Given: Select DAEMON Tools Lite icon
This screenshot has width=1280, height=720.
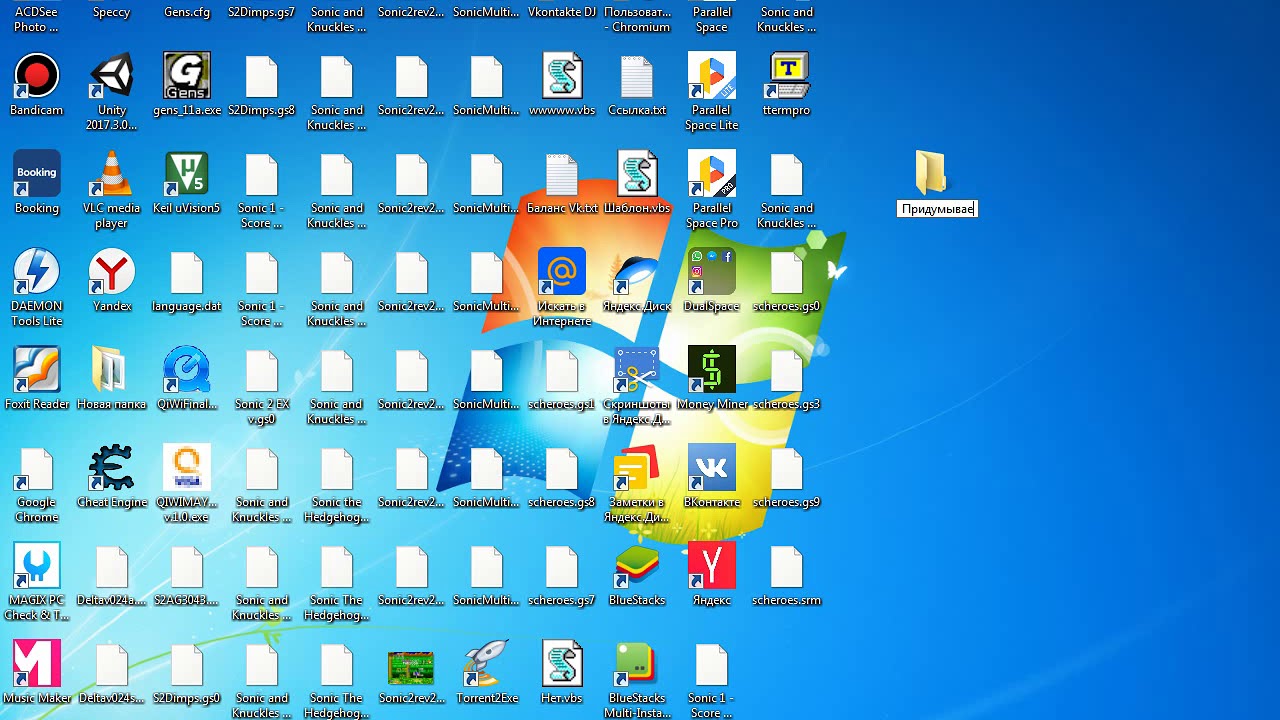Looking at the screenshot, I should tap(37, 273).
